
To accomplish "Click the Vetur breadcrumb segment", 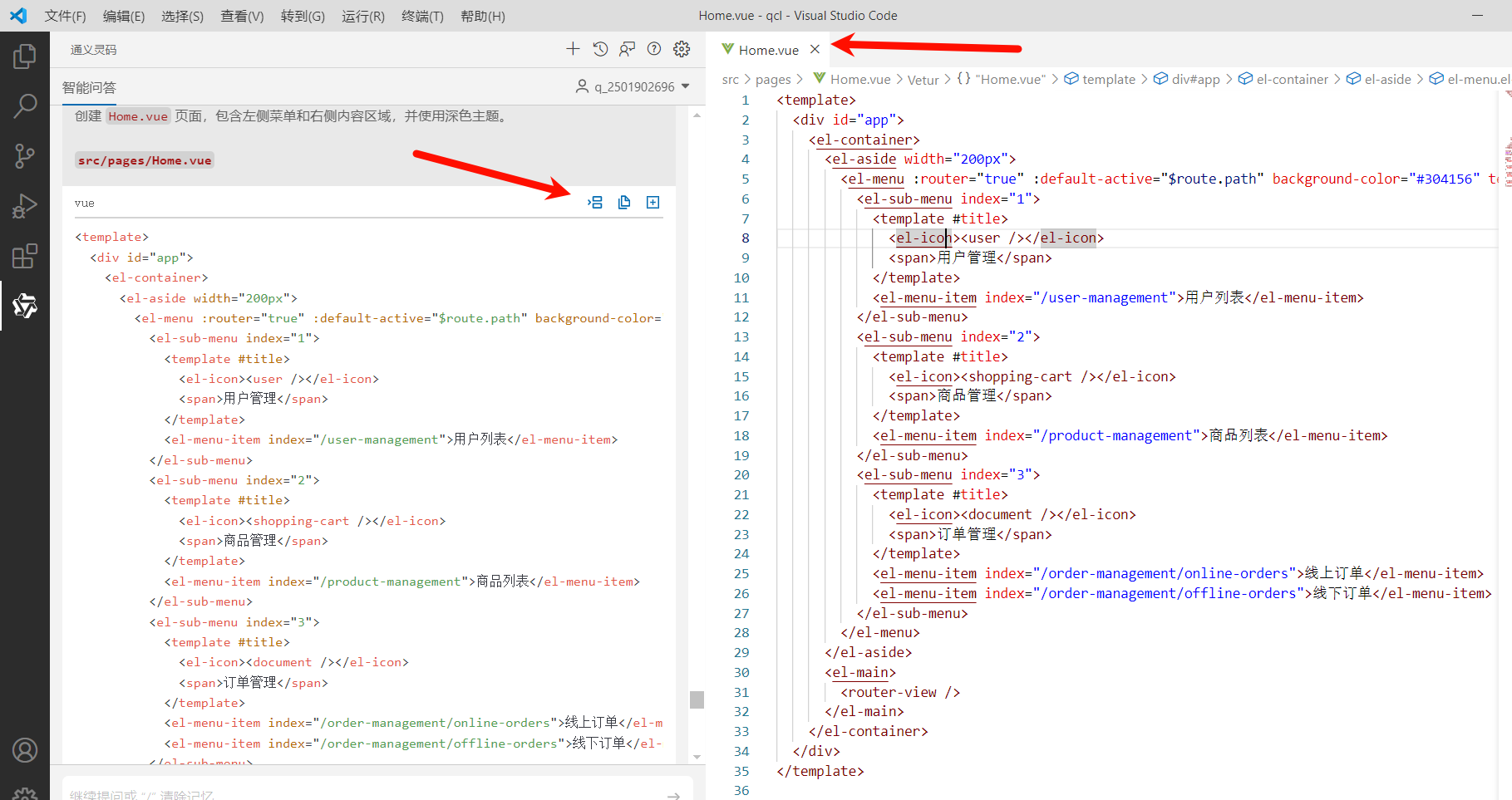I will coord(923,80).
